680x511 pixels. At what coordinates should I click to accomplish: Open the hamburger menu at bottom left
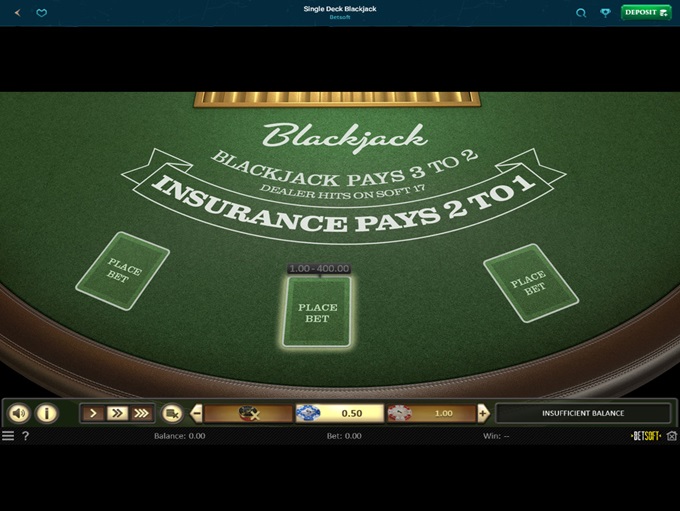8,436
